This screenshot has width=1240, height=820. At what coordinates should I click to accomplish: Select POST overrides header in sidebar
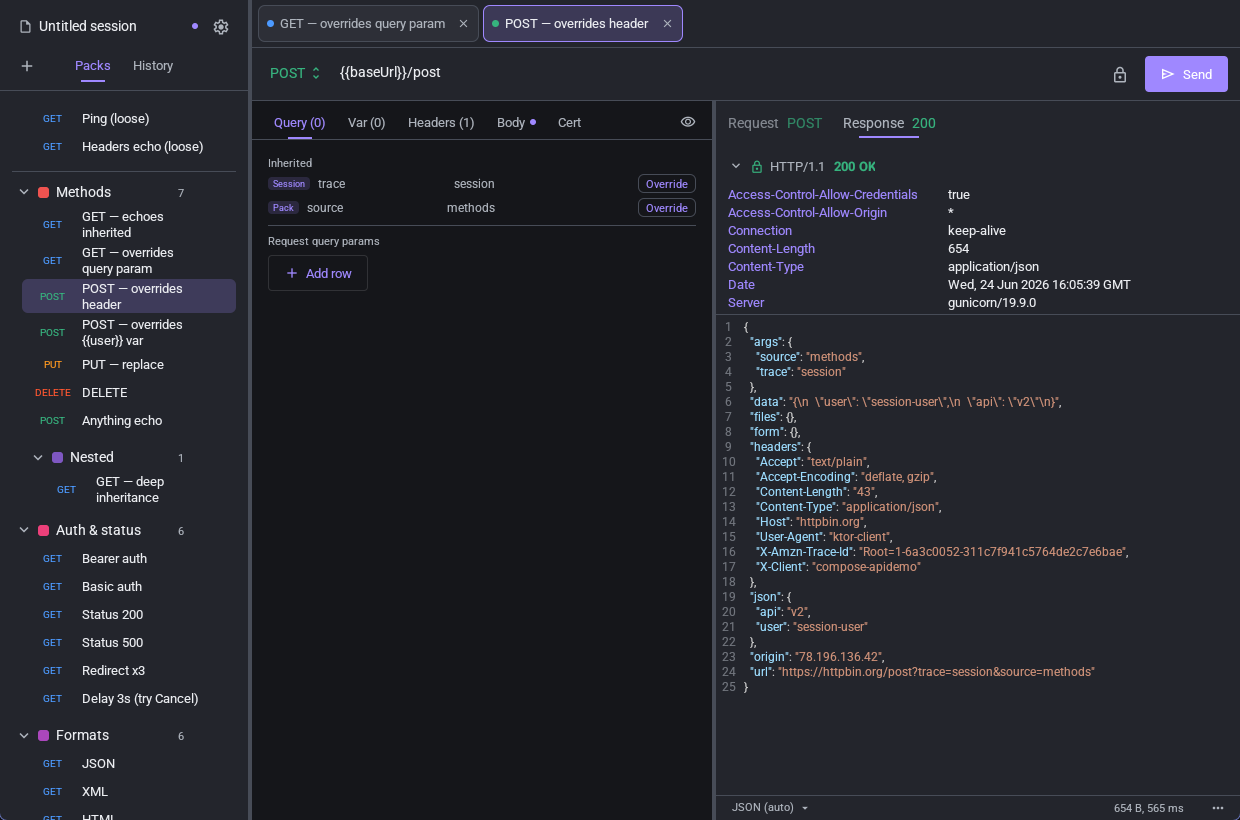(x=129, y=297)
